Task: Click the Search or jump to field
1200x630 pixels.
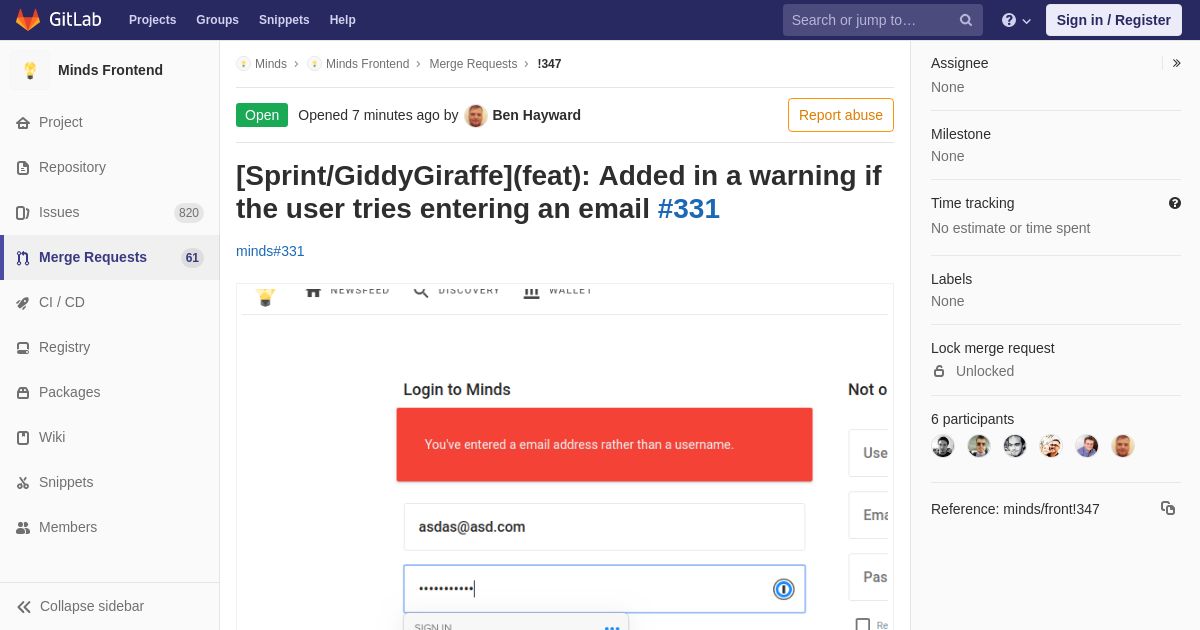Action: [883, 20]
